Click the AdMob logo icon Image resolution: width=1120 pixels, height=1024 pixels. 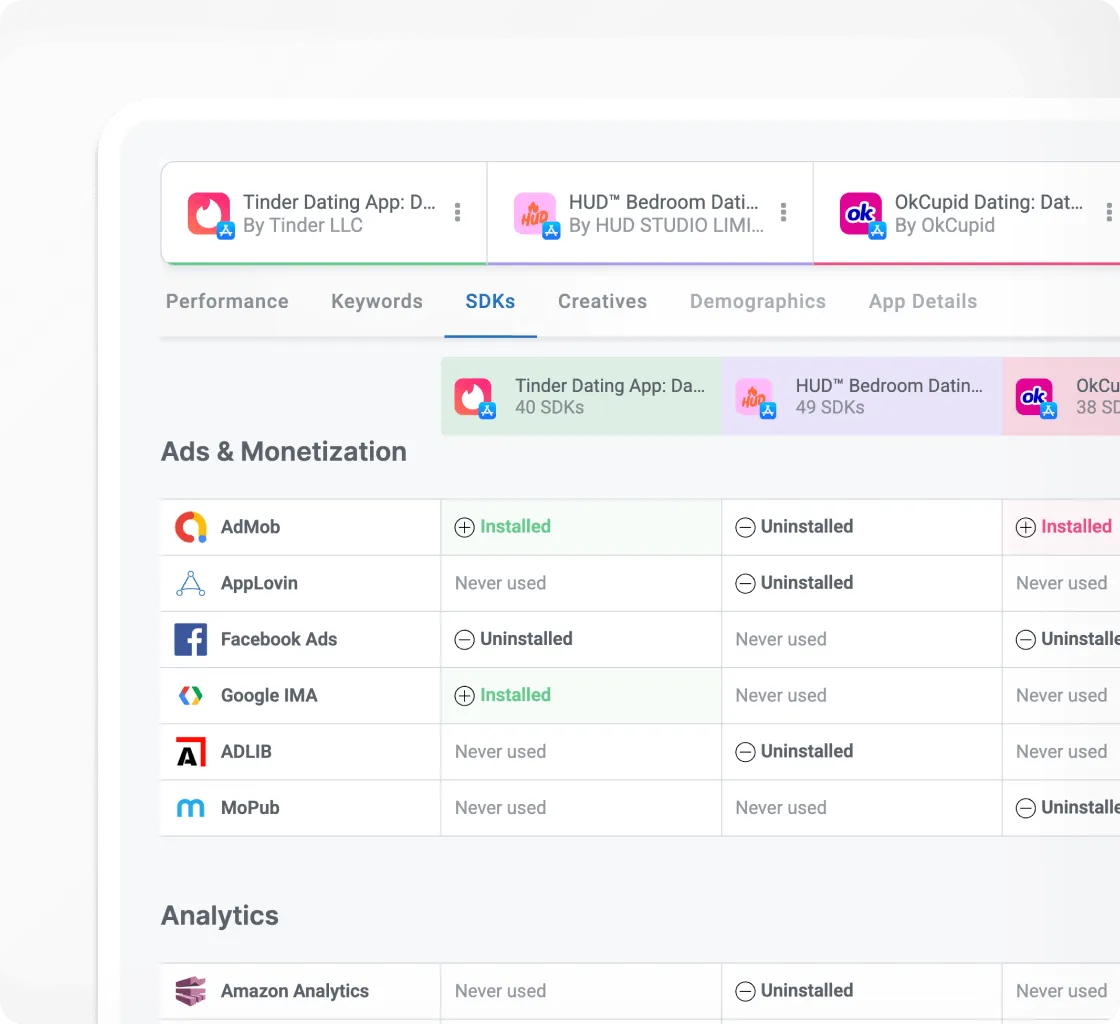coord(191,527)
